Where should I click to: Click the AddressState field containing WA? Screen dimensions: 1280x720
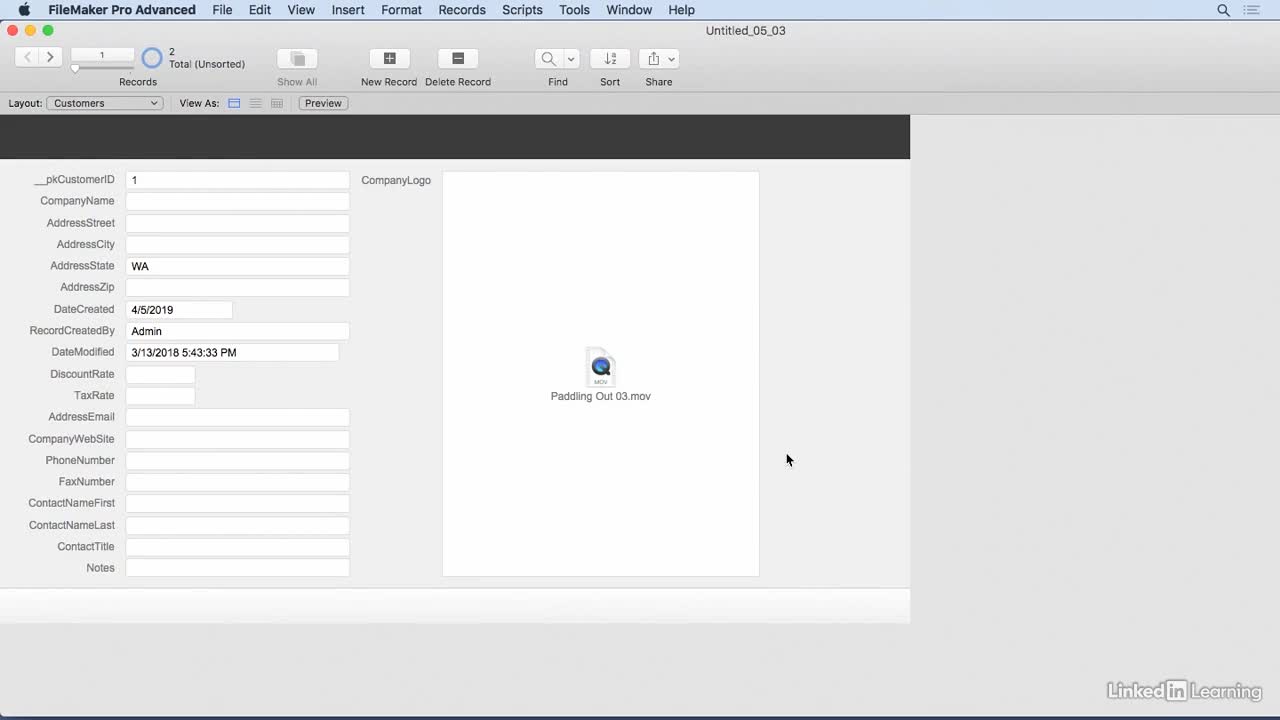[x=237, y=266]
